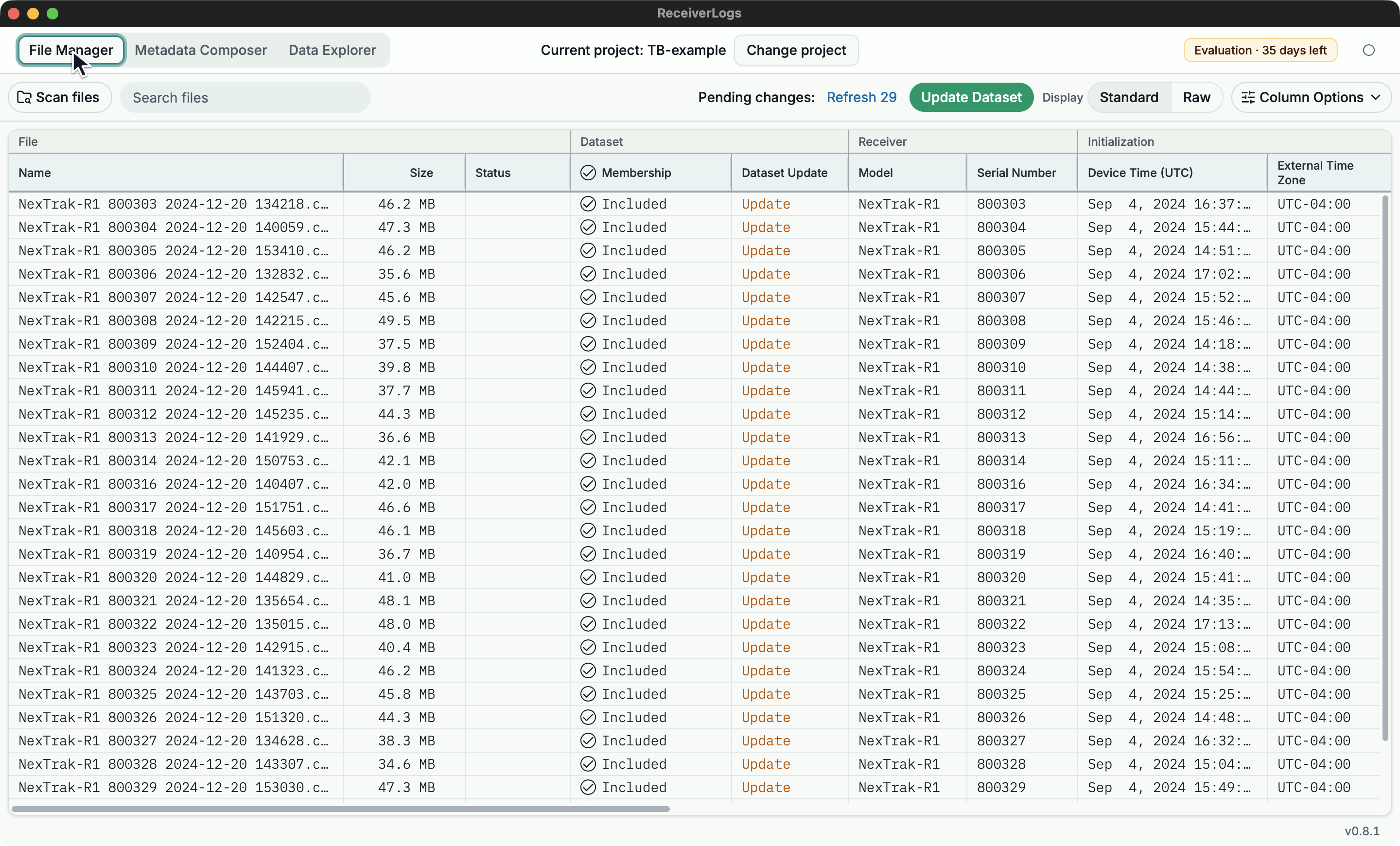Toggle Included membership icon for serial 800316
1400x846 pixels.
click(x=588, y=484)
